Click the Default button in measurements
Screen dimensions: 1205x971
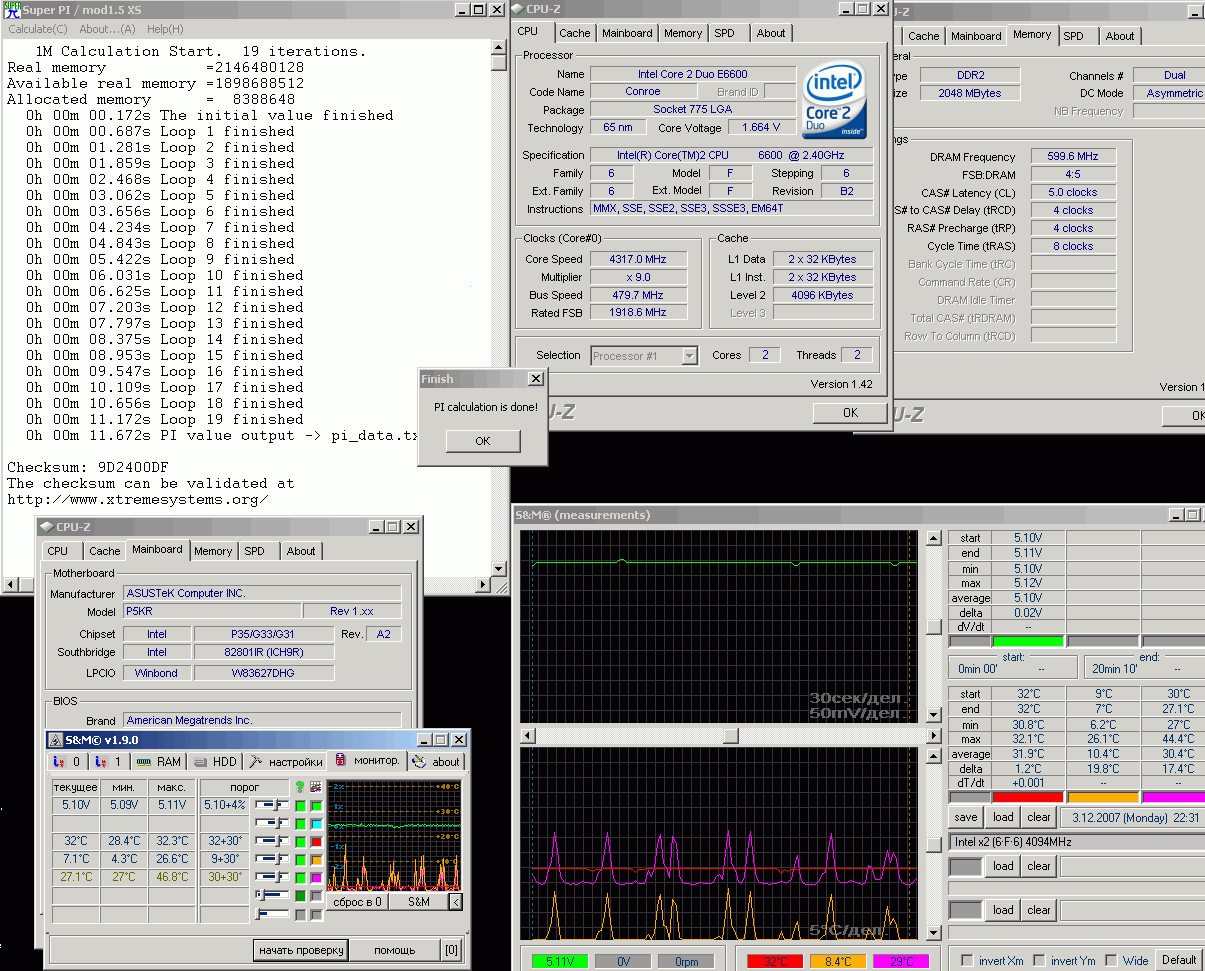coord(1179,960)
